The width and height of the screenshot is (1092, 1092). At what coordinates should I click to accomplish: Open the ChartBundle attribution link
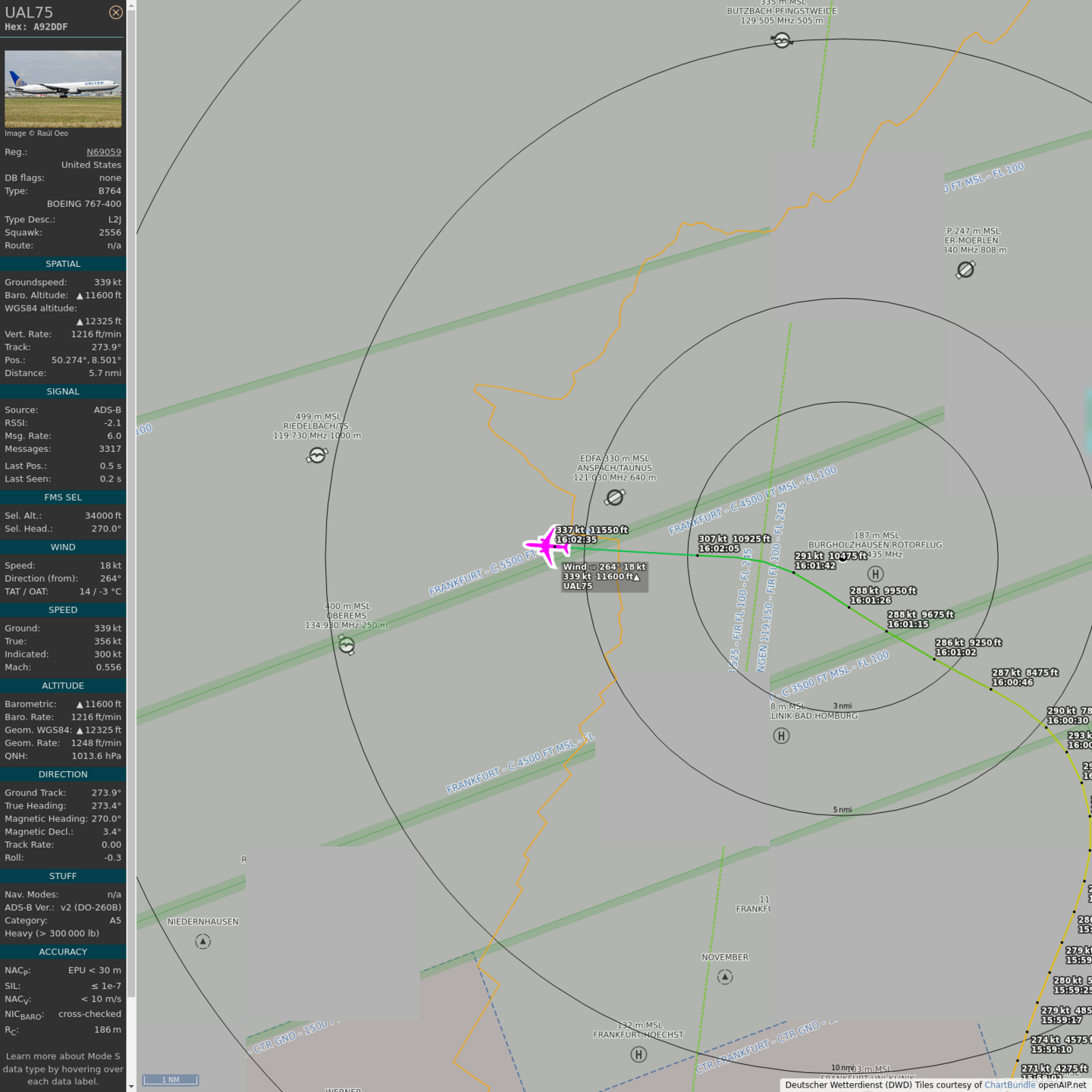pos(1009,1085)
